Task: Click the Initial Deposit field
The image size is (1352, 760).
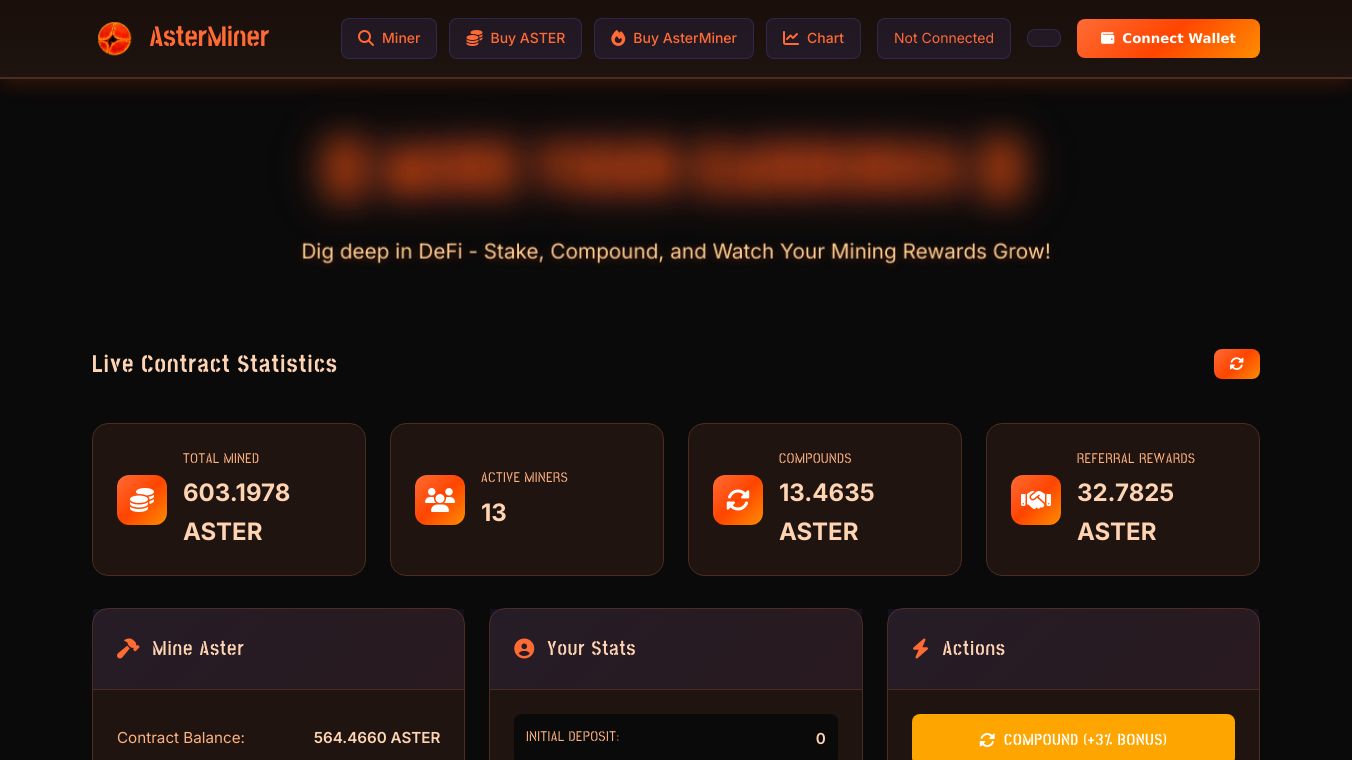Action: click(x=676, y=738)
